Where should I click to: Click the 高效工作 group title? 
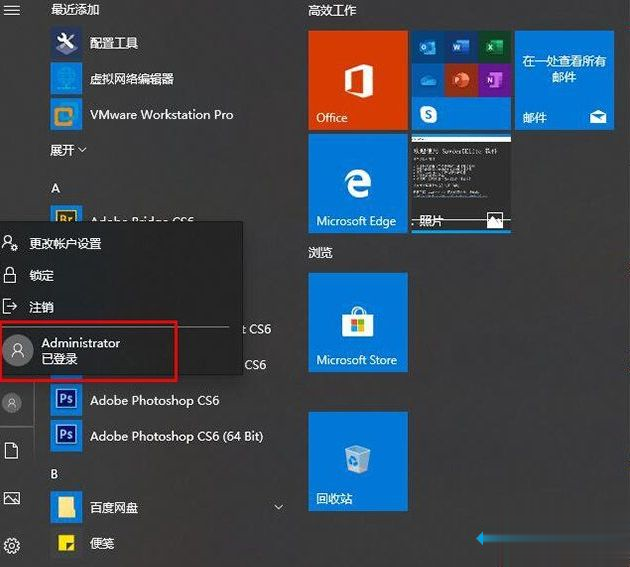[332, 10]
